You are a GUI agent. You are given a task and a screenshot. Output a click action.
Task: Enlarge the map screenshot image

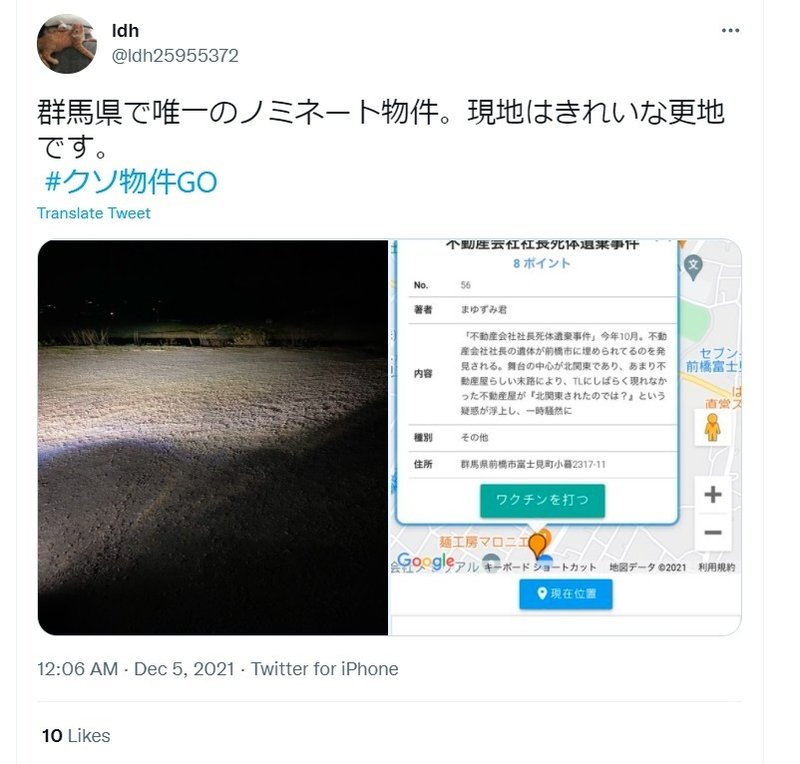coord(566,437)
